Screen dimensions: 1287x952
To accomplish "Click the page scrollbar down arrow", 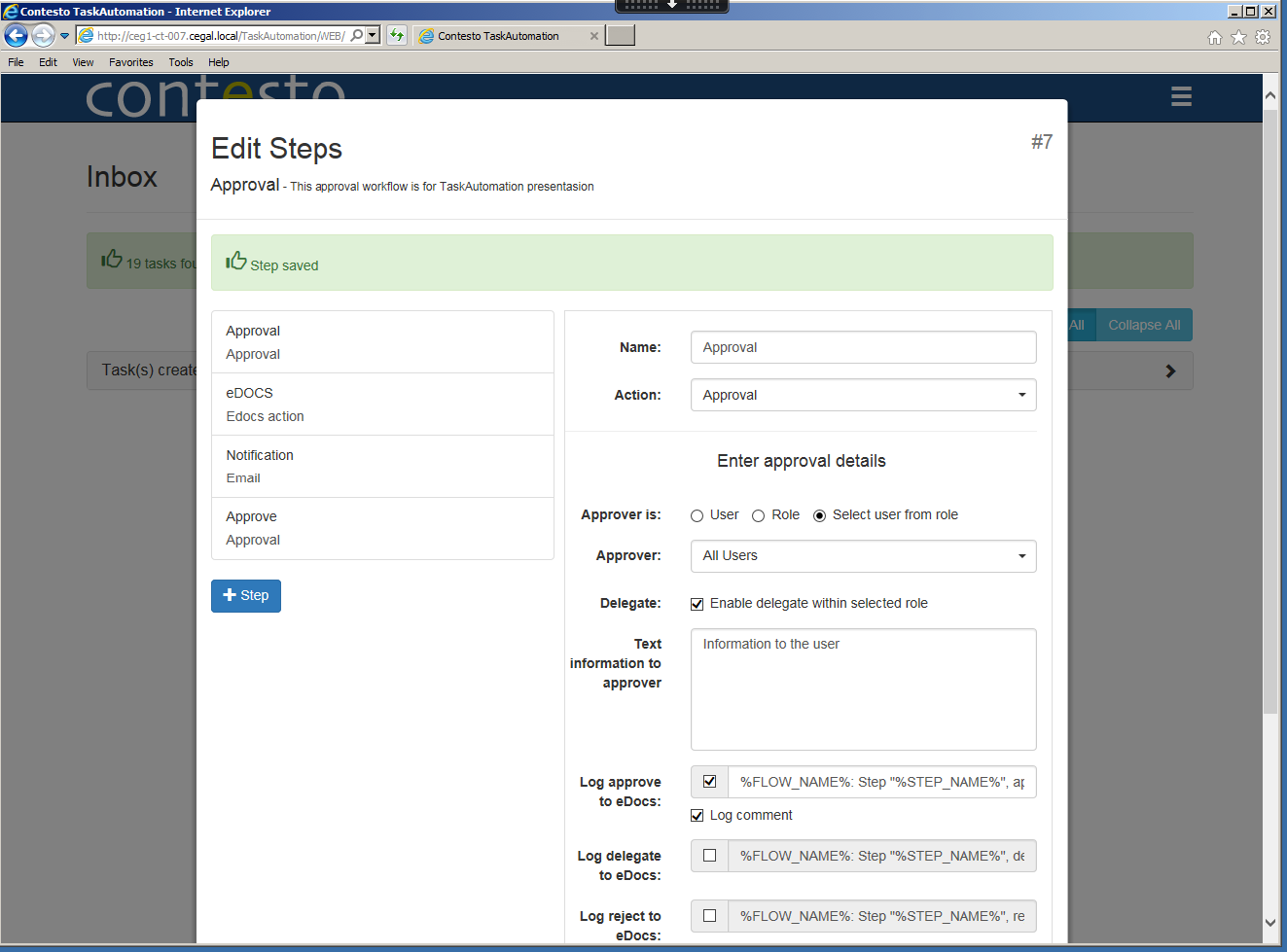I will click(1270, 923).
